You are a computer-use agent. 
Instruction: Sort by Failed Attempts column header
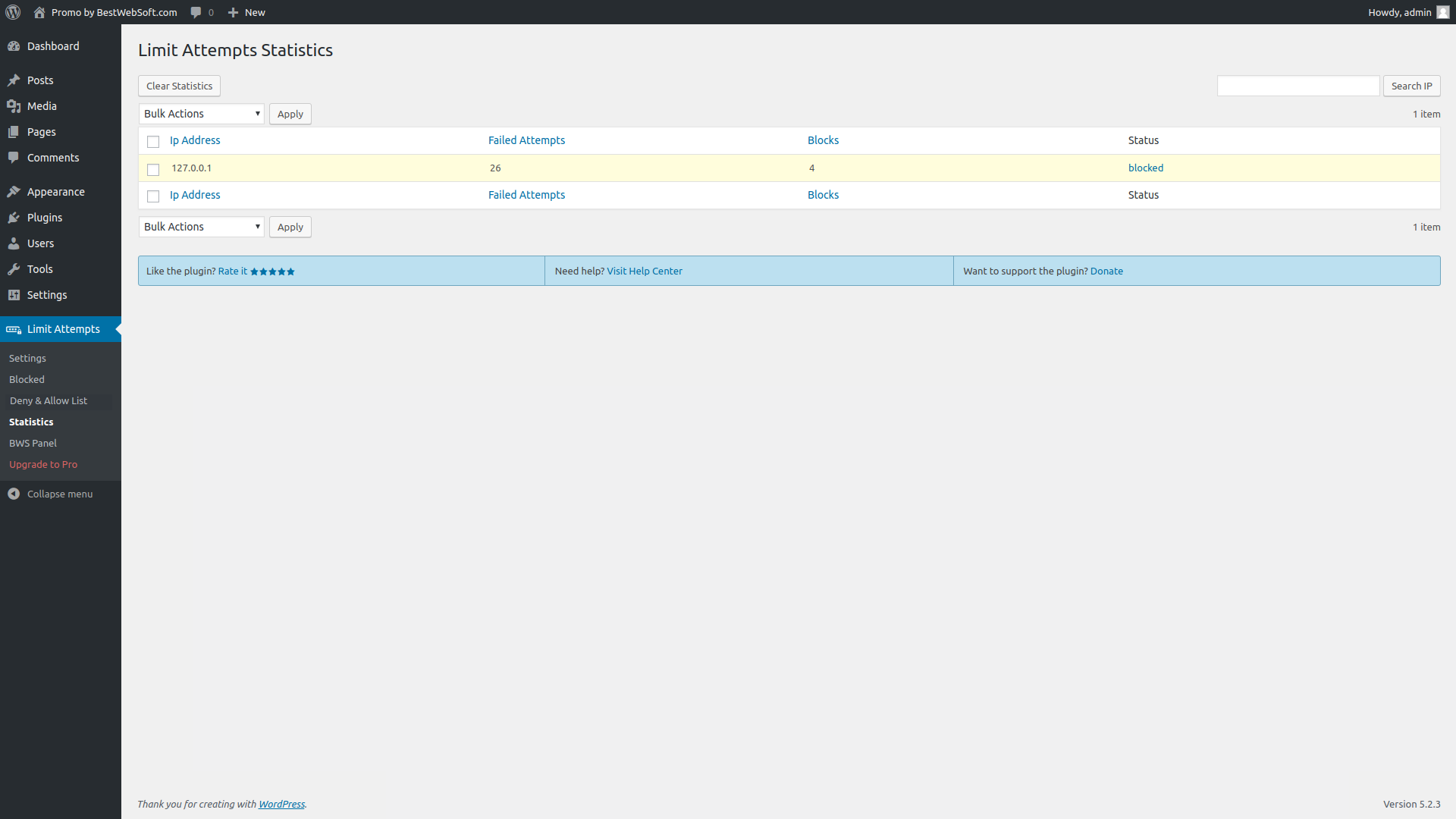pos(526,140)
